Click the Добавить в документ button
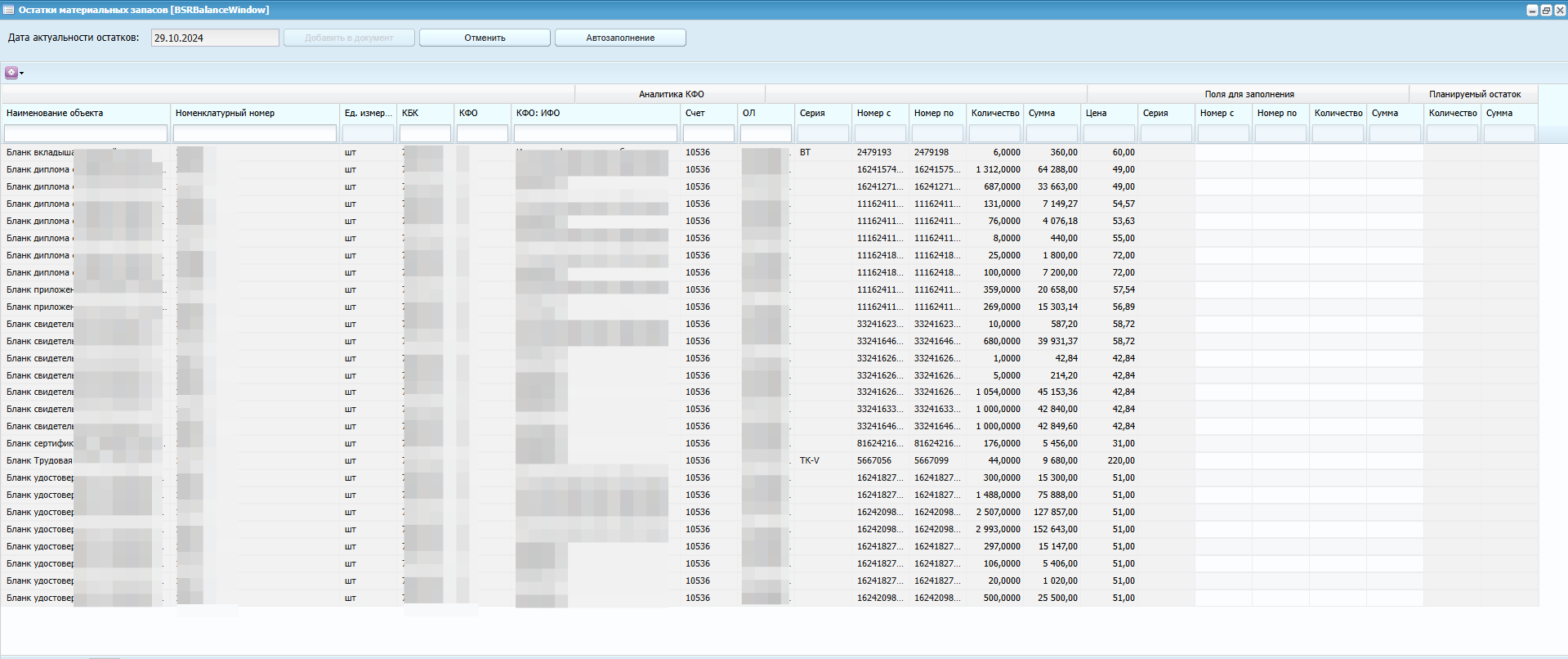 [x=349, y=38]
